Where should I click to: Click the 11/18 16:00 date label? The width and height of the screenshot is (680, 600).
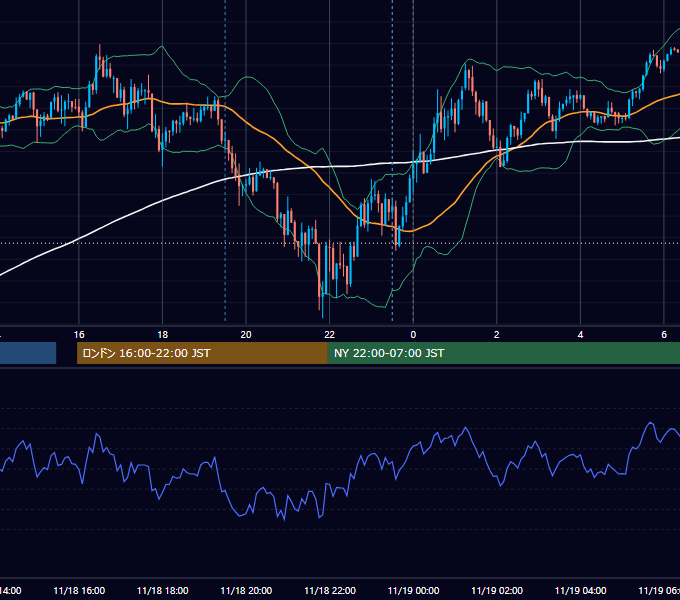point(79,591)
